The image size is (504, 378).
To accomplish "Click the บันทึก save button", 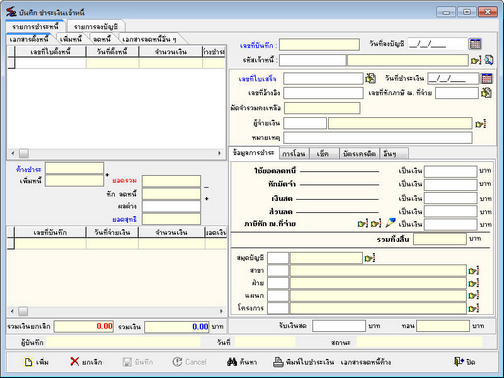I will (138, 362).
